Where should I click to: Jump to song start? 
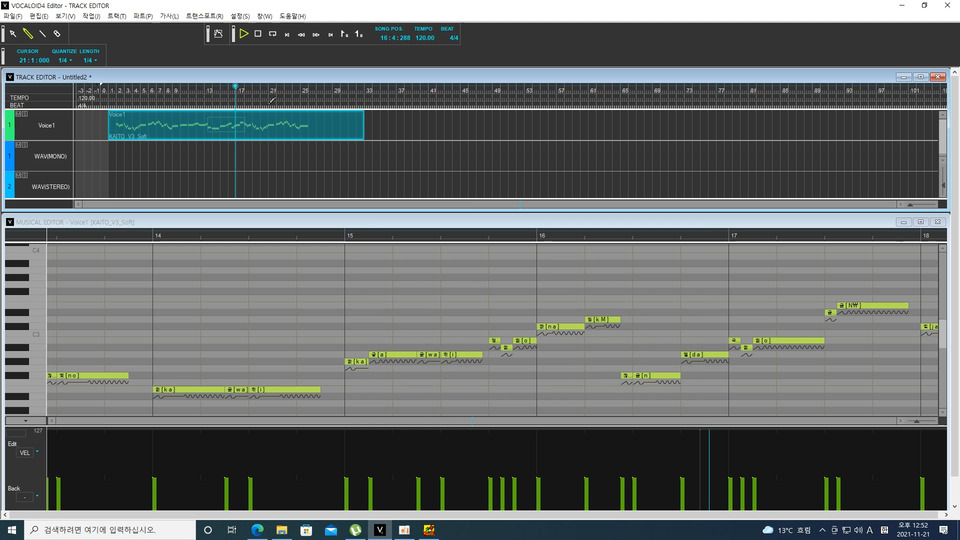(x=287, y=34)
